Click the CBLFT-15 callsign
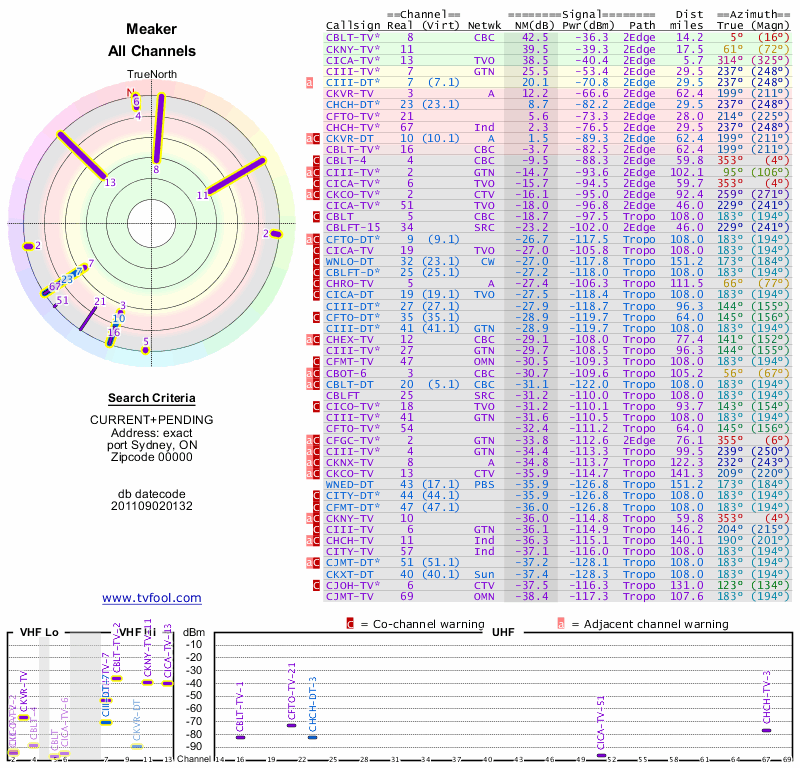The width and height of the screenshot is (800, 768). coord(352,227)
